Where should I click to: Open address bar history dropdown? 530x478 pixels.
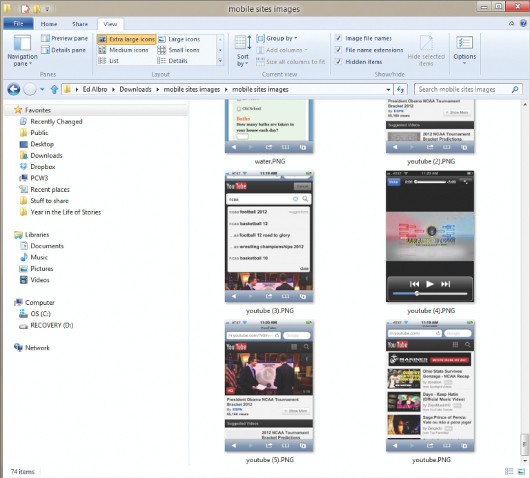[x=388, y=90]
